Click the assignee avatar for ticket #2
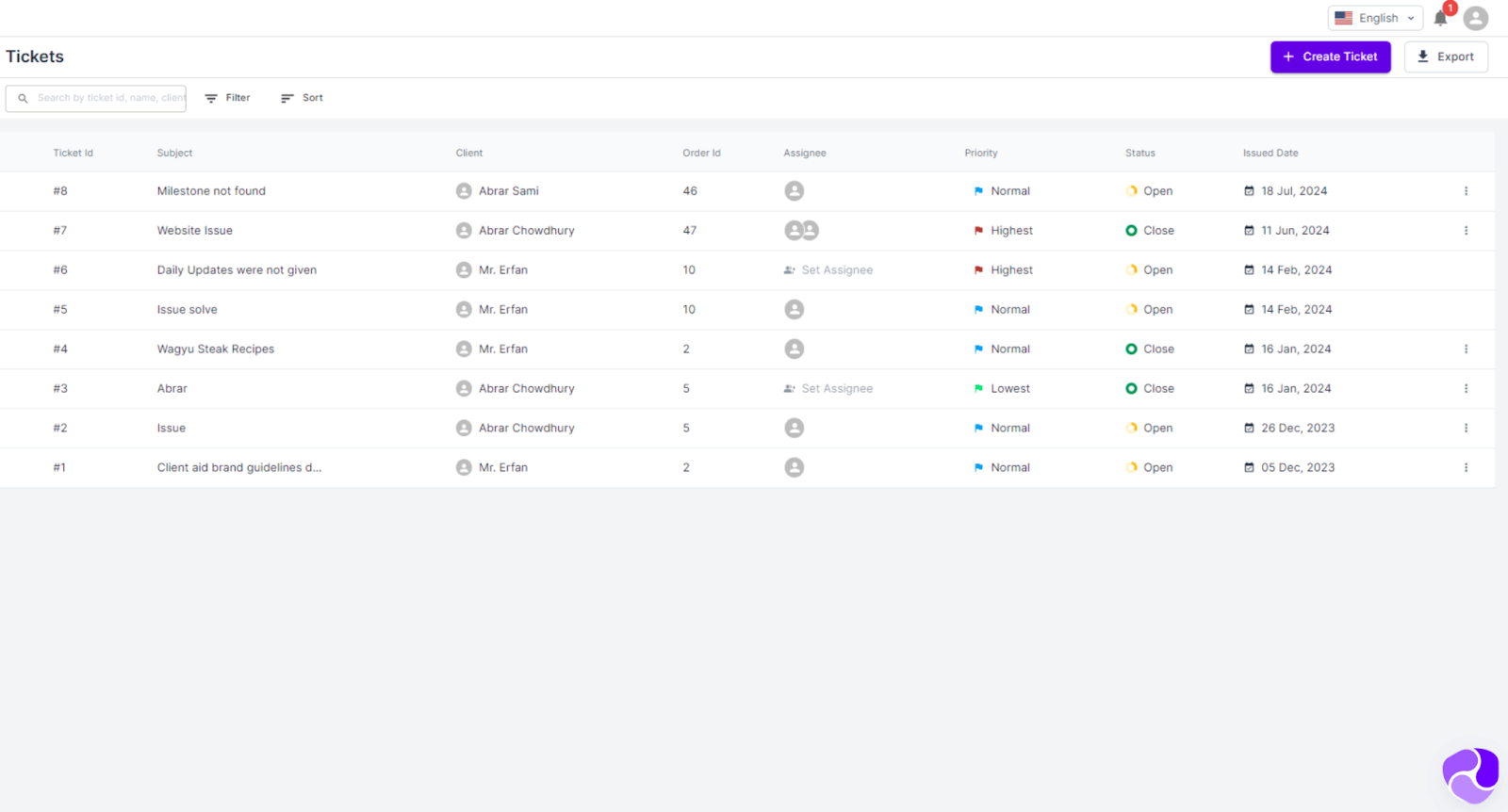Image resolution: width=1508 pixels, height=812 pixels. click(x=795, y=429)
